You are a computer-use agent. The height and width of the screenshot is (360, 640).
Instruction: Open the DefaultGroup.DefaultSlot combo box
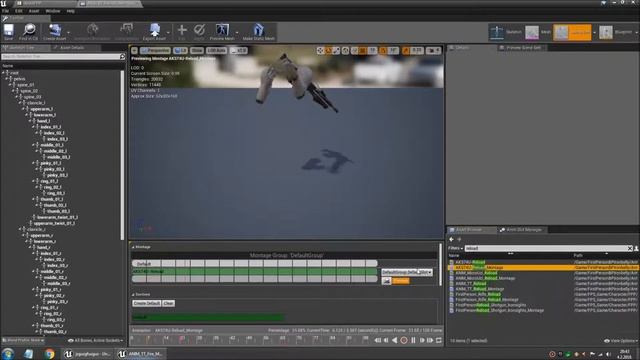coord(407,272)
